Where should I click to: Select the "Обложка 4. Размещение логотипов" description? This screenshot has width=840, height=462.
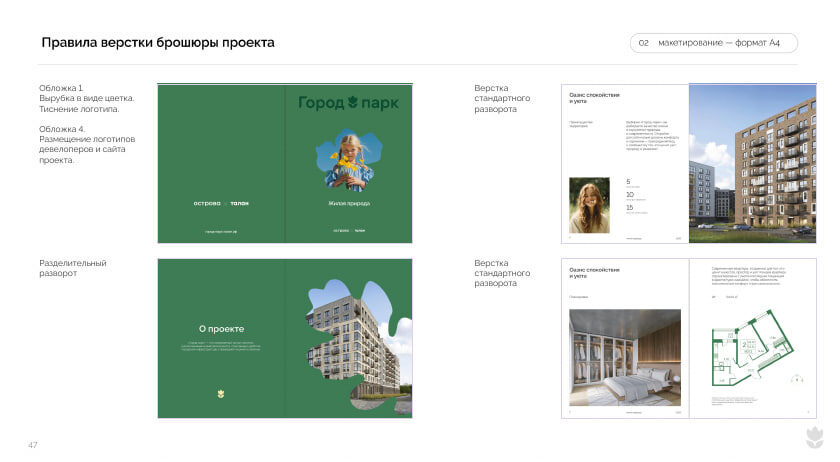87,144
